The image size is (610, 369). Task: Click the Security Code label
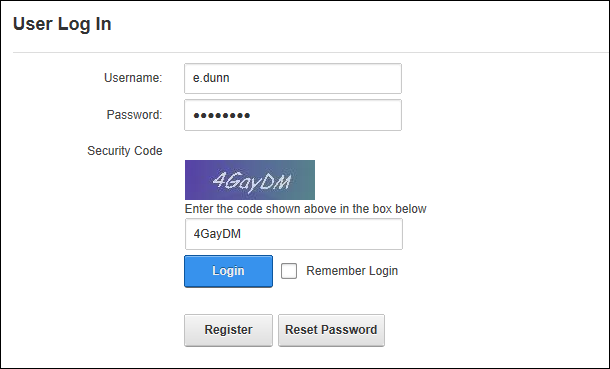pyautogui.click(x=125, y=151)
